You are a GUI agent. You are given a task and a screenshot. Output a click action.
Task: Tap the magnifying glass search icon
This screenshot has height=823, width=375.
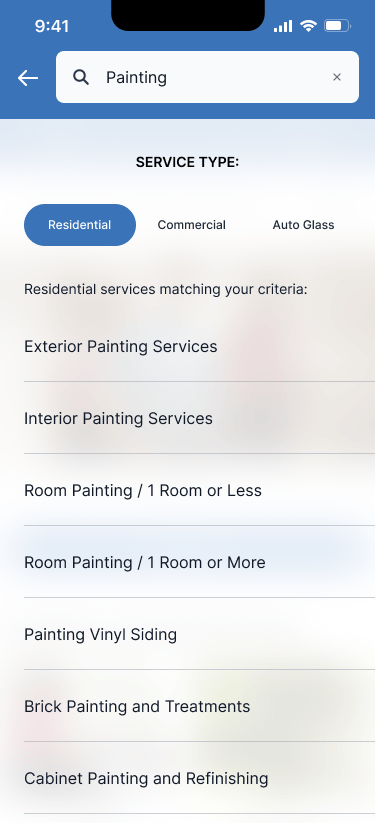(x=81, y=77)
